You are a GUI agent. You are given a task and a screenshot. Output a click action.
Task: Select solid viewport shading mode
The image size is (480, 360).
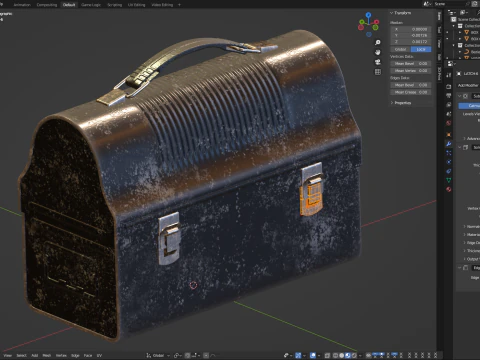(342, 355)
